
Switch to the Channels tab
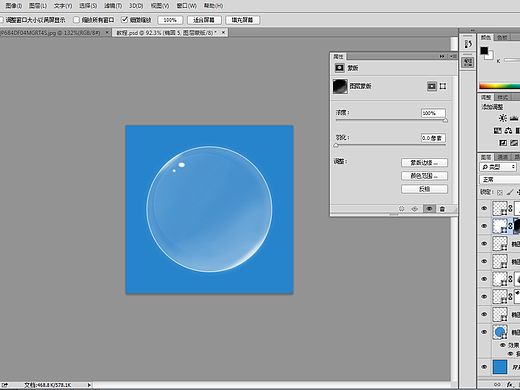tap(502, 157)
